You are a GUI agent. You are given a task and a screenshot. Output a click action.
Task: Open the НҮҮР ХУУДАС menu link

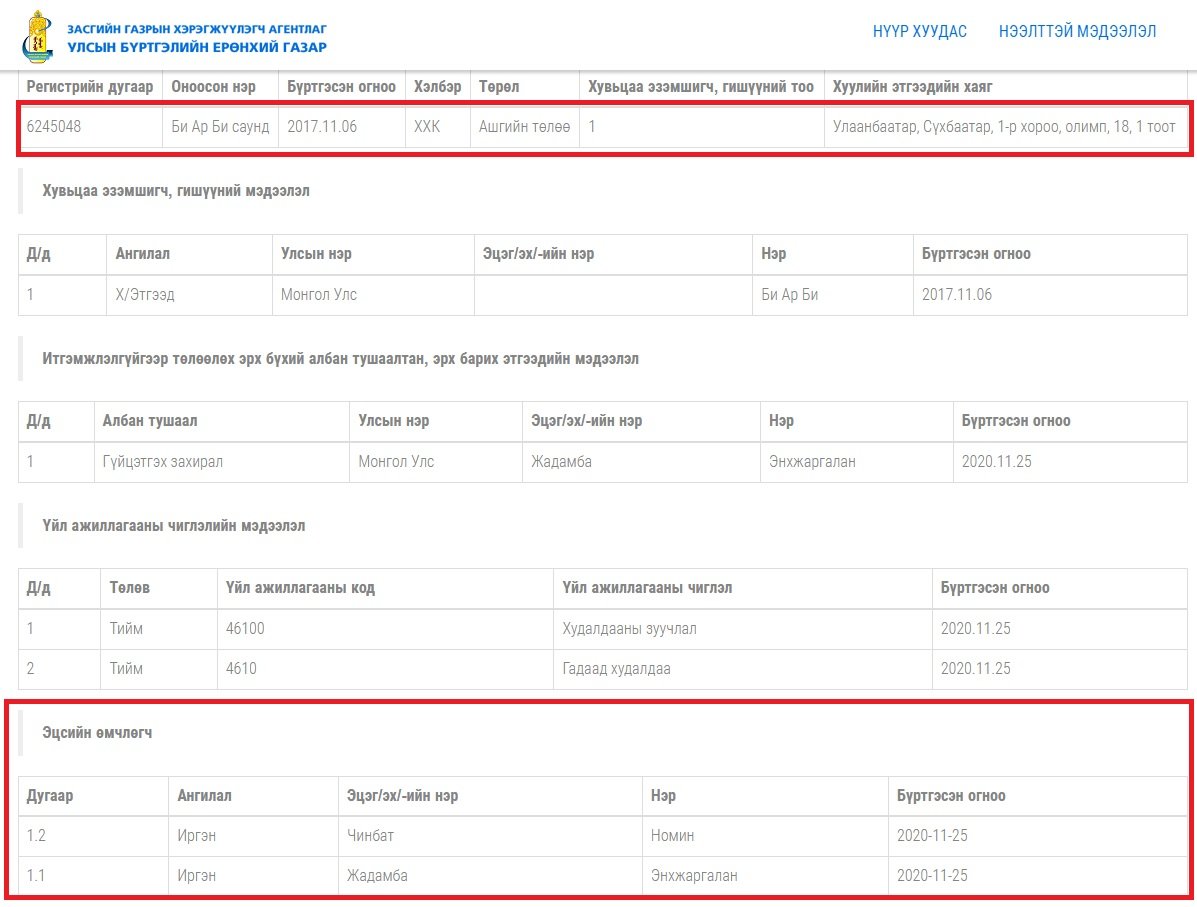click(x=919, y=31)
